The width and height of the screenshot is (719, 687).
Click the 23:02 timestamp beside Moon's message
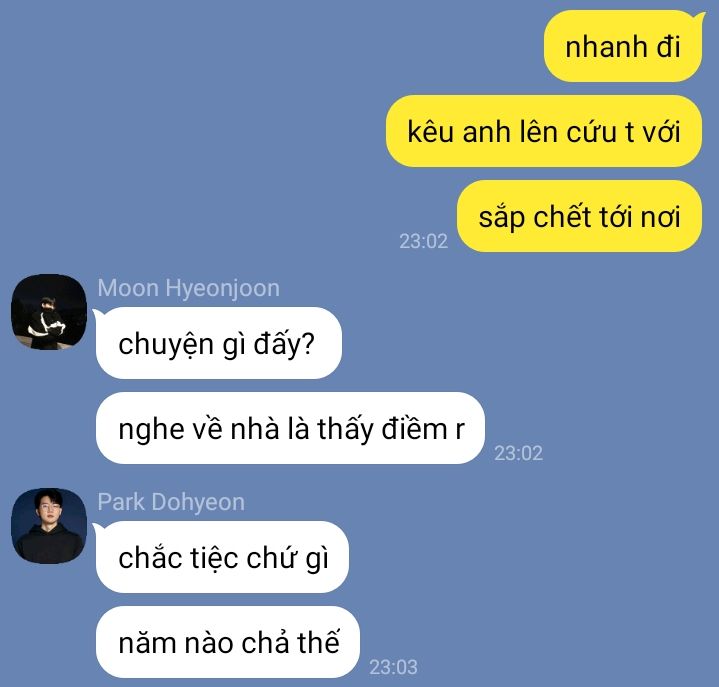[519, 453]
